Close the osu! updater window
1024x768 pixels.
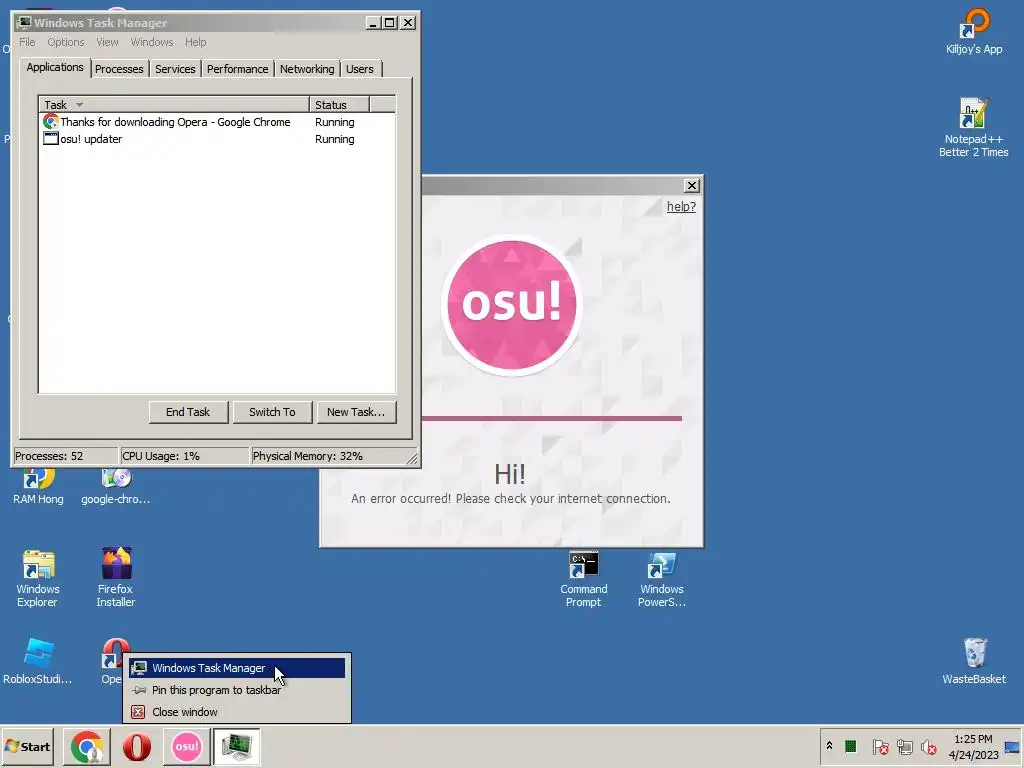click(x=692, y=185)
